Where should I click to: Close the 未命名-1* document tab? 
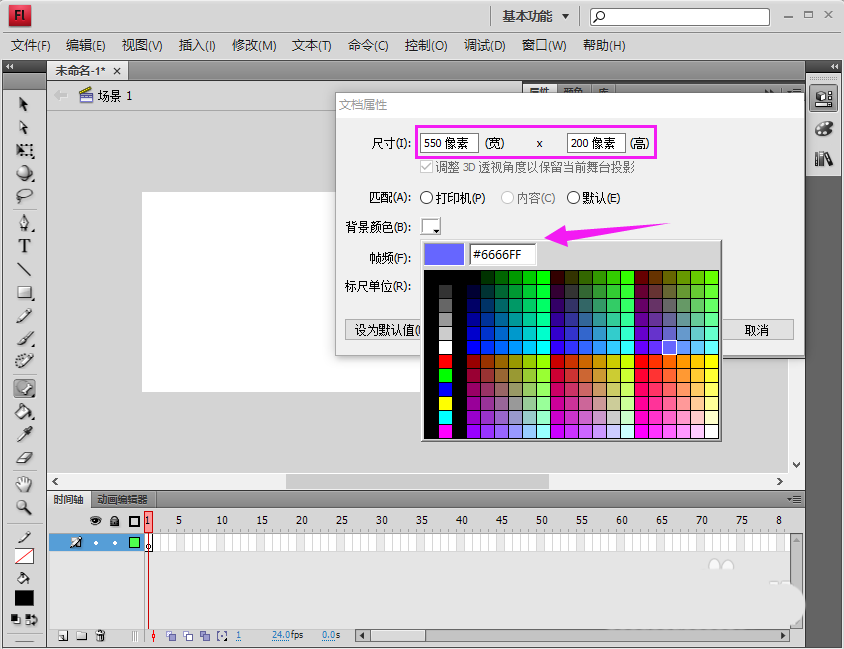[117, 71]
